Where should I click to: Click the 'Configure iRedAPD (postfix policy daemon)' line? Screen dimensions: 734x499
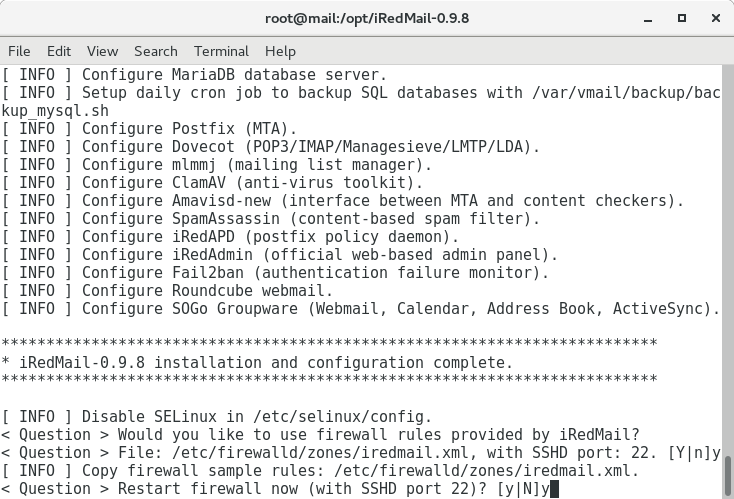[x=230, y=237]
